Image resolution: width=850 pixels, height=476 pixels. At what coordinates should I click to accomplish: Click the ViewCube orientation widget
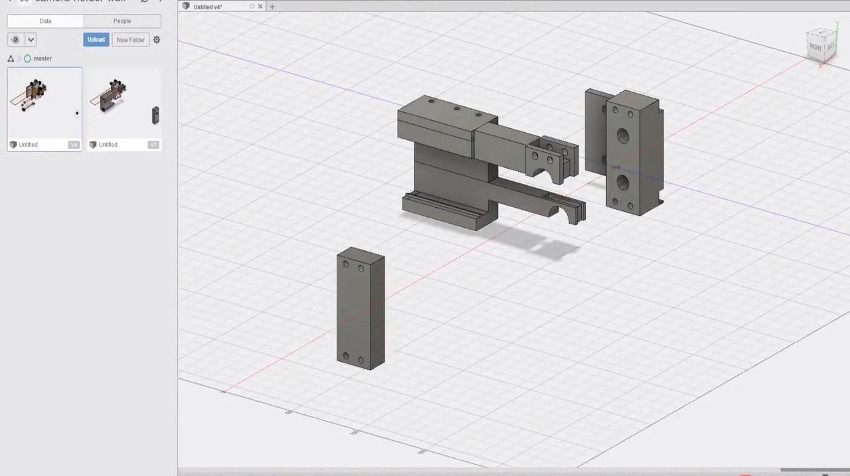click(821, 46)
